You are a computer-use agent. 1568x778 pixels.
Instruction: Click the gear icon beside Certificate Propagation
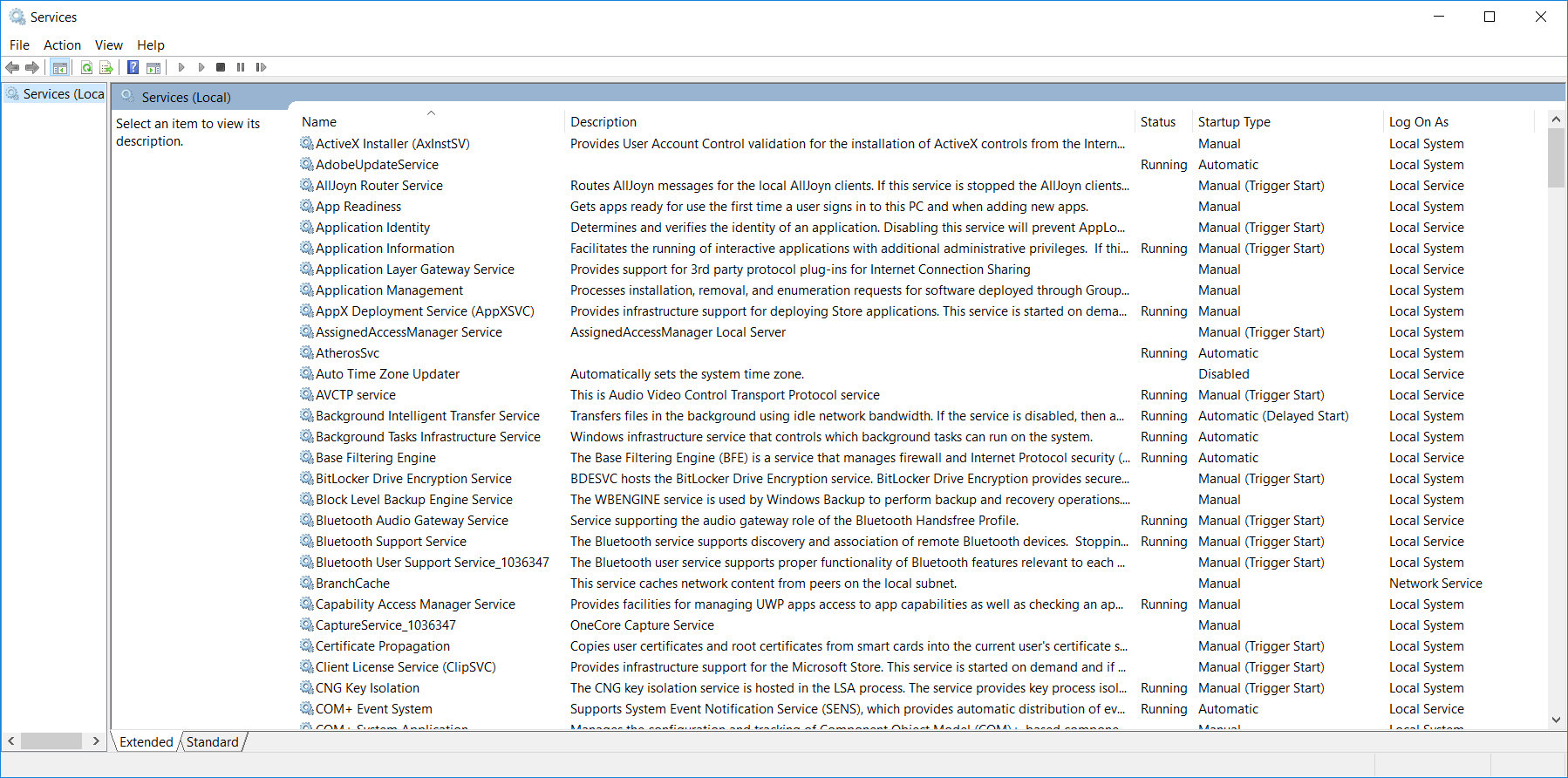click(x=307, y=645)
